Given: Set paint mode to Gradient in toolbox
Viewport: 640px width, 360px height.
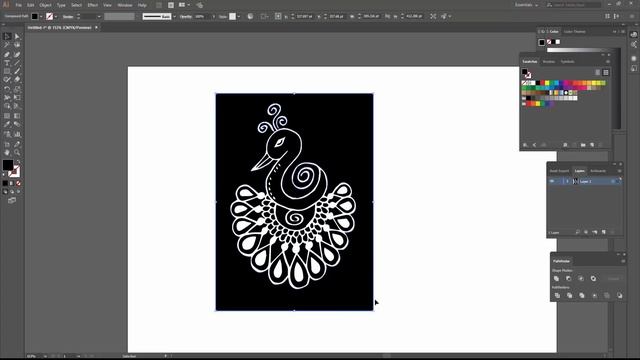Looking at the screenshot, I should [x=12, y=184].
